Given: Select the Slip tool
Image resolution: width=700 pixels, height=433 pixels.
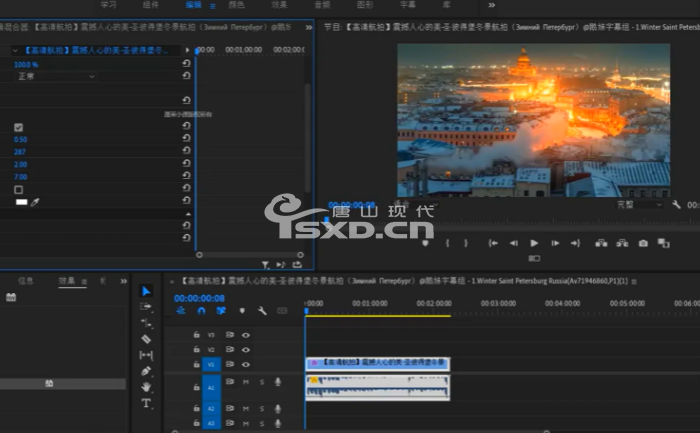Looking at the screenshot, I should pyautogui.click(x=146, y=355).
